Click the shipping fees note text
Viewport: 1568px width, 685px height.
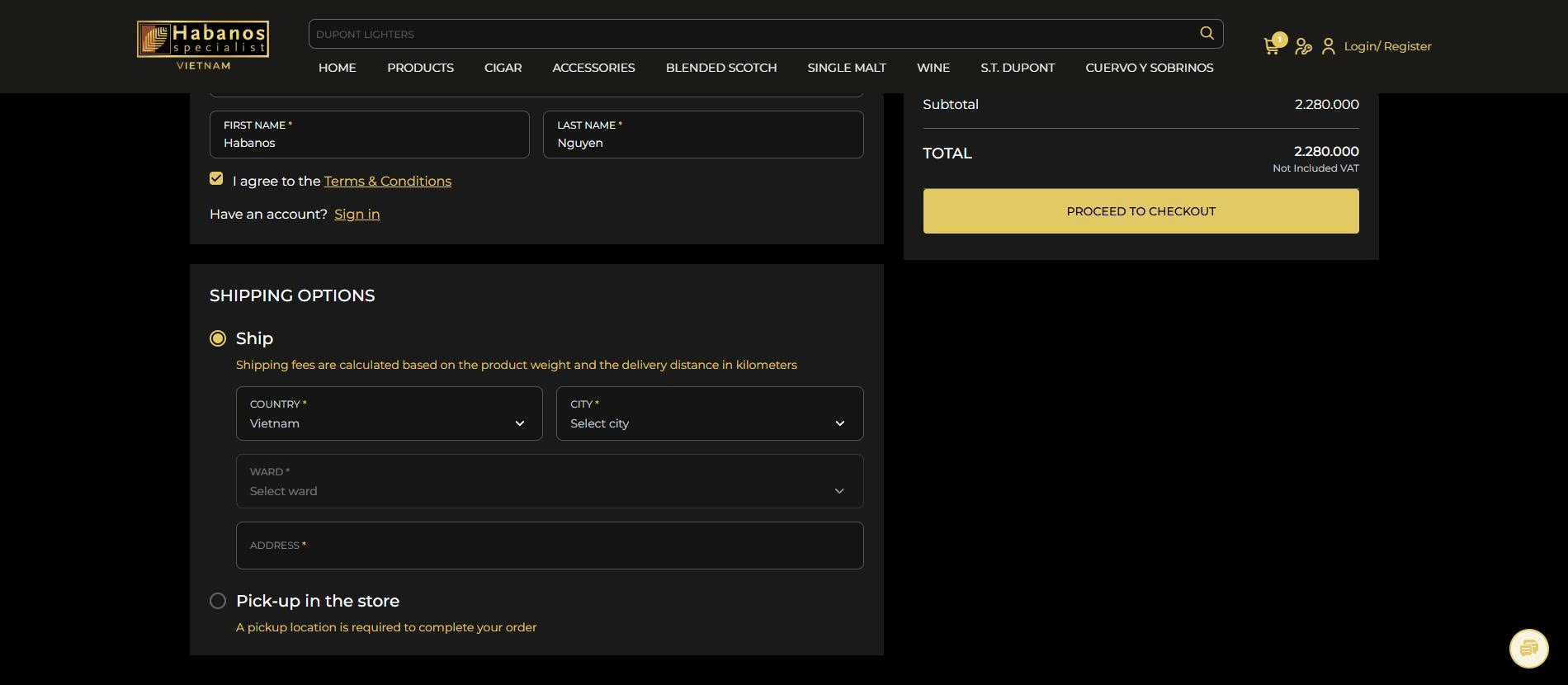517,365
